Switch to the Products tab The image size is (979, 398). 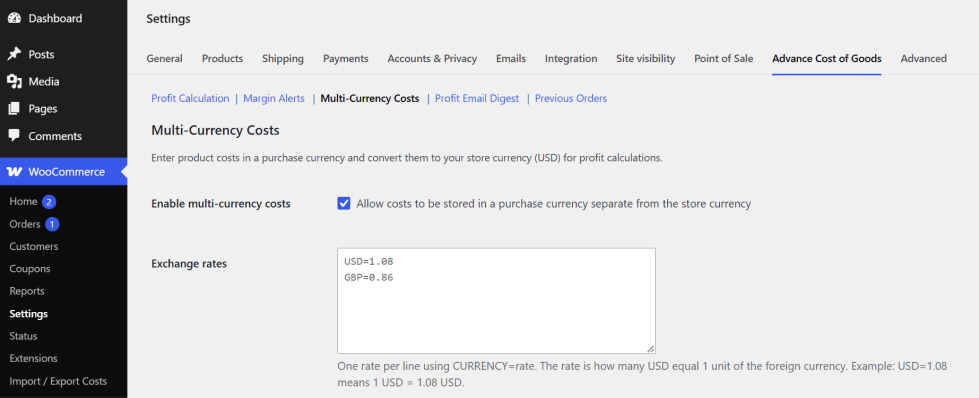click(222, 59)
